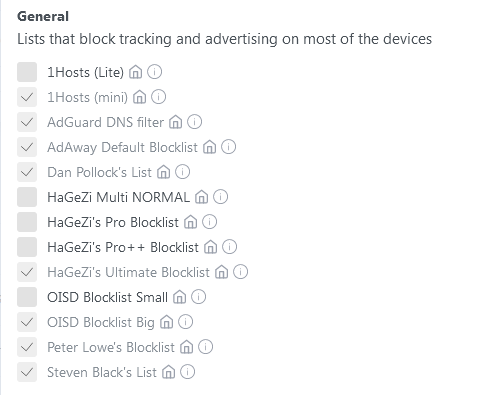Viewport: 482px width, 395px height.
Task: Show info for OISD Blocklist Small
Action: click(199, 297)
